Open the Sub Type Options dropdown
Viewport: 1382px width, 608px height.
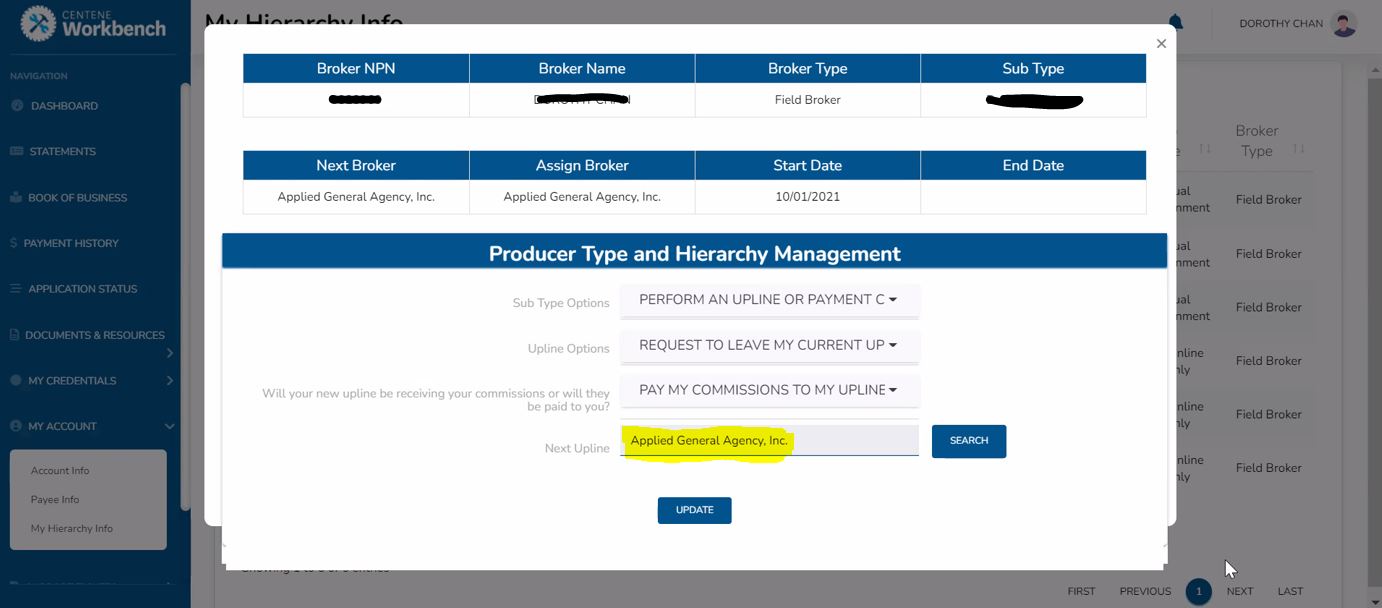click(x=768, y=300)
